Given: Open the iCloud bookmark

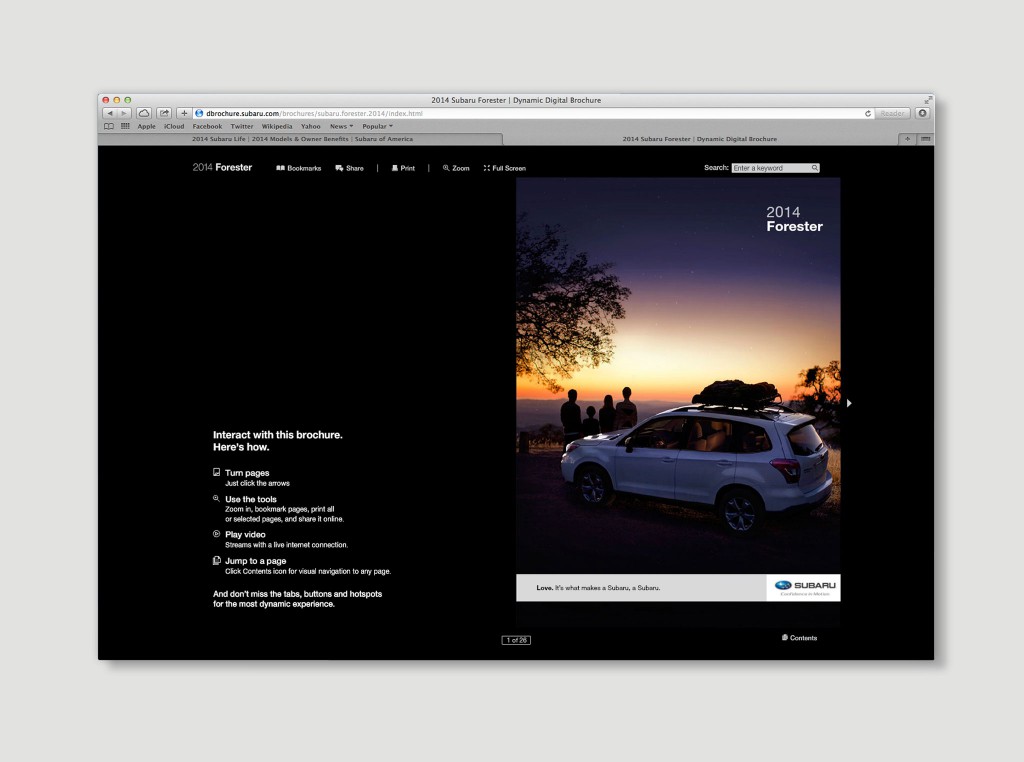Looking at the screenshot, I should (x=174, y=127).
